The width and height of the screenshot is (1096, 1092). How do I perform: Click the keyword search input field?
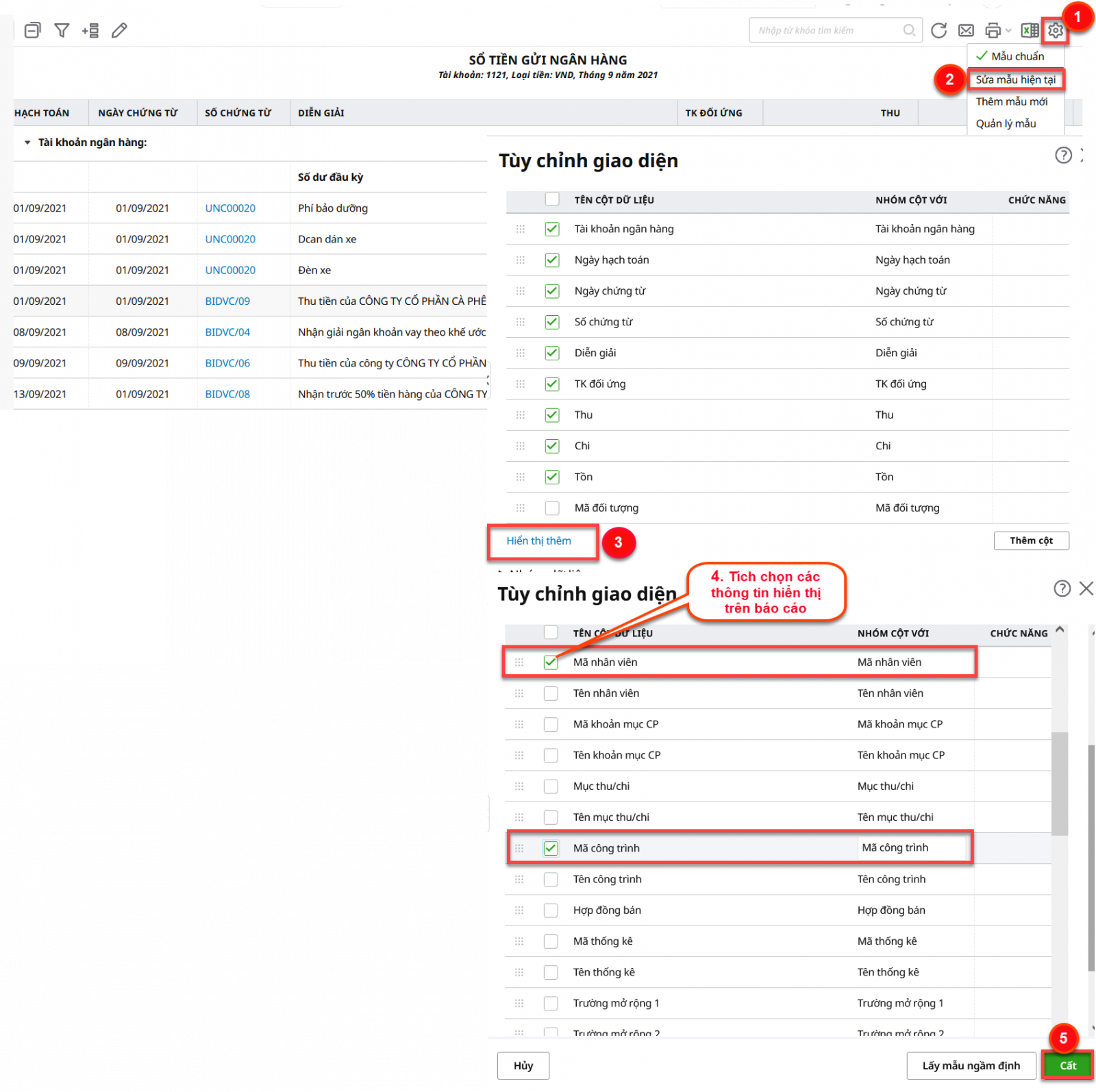[x=827, y=31]
